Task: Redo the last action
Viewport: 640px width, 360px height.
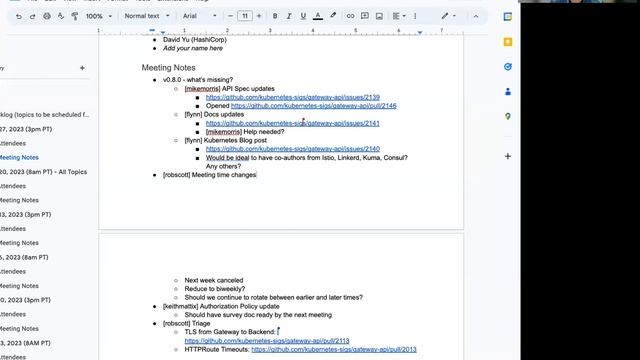Action: click(33, 16)
